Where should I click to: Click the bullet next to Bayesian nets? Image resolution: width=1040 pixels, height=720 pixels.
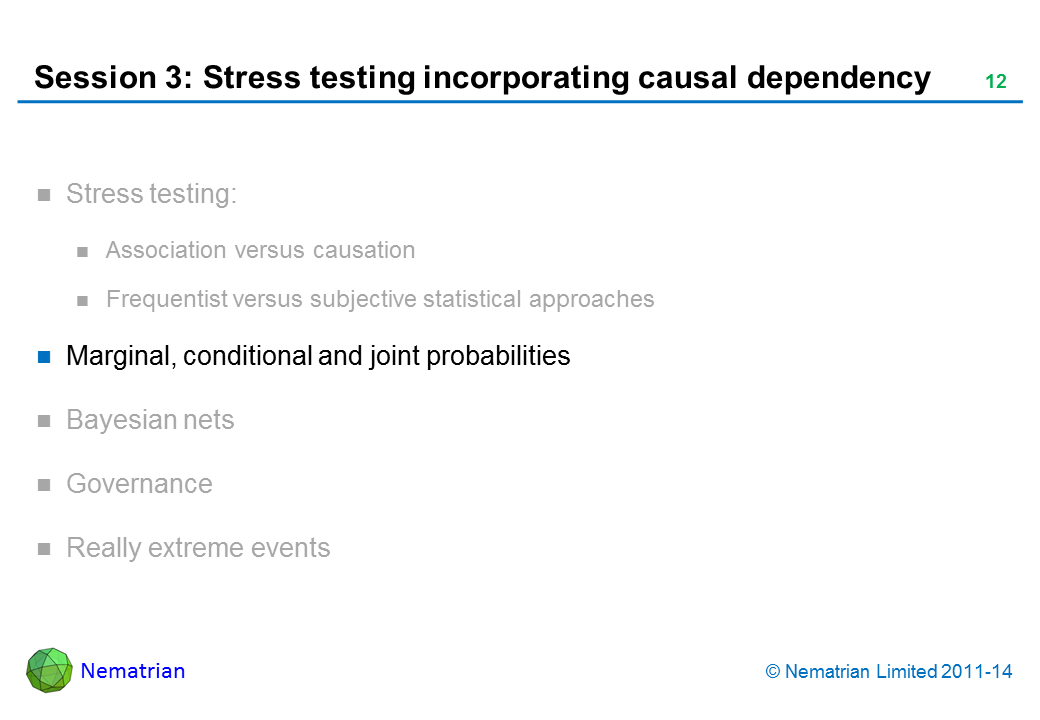tap(44, 421)
